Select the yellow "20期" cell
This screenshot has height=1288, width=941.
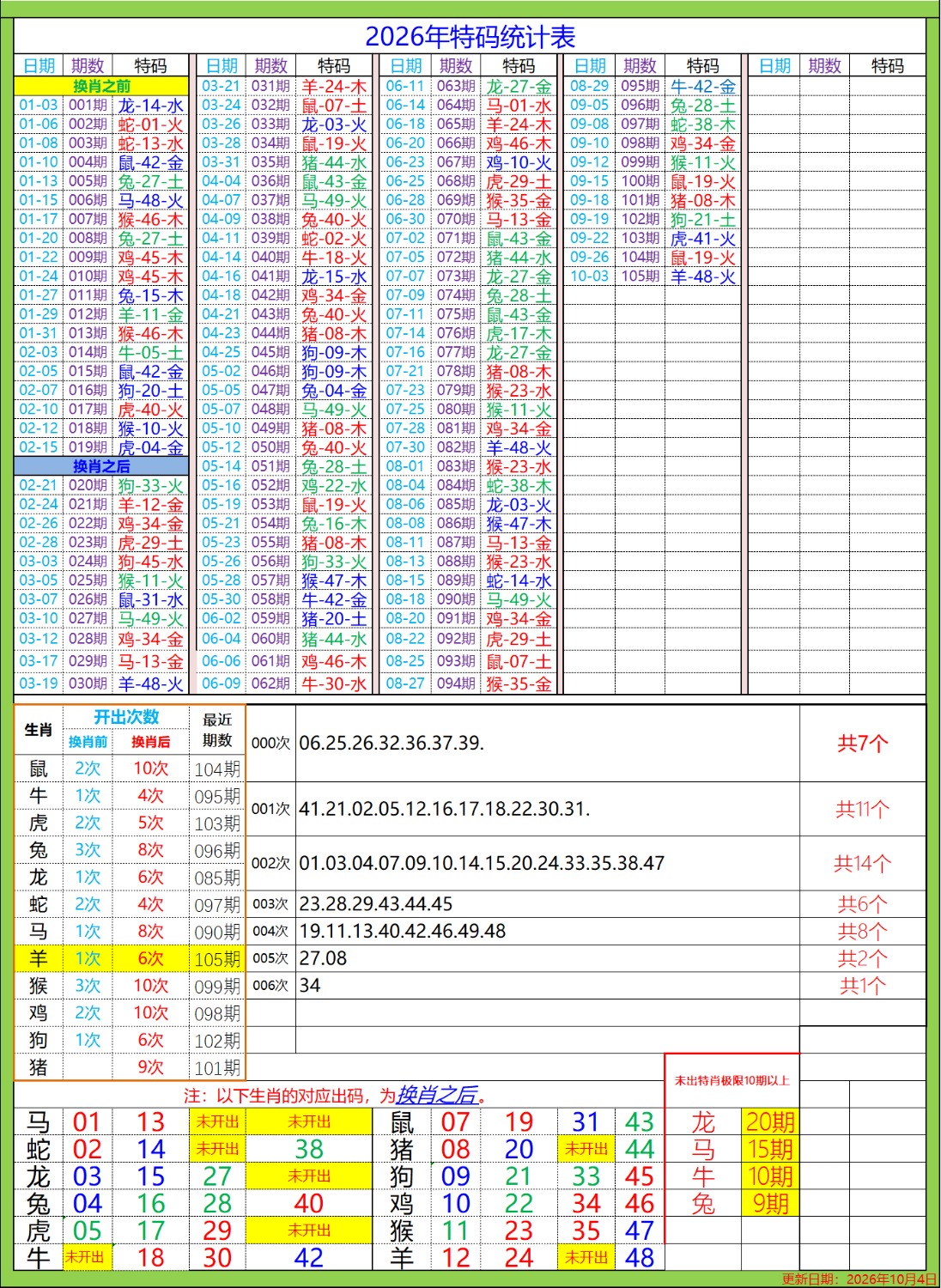pos(770,1122)
